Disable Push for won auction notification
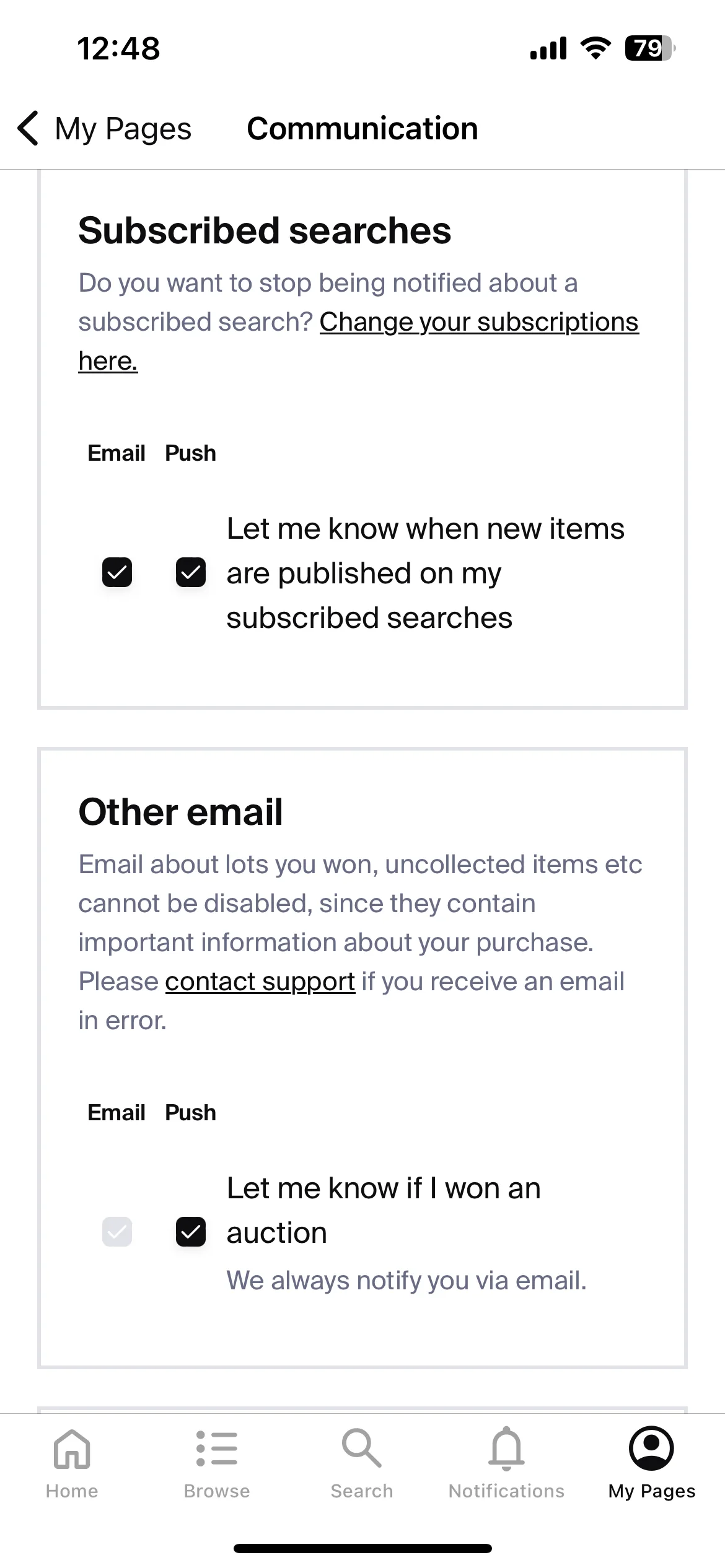725x1568 pixels. click(x=191, y=1232)
